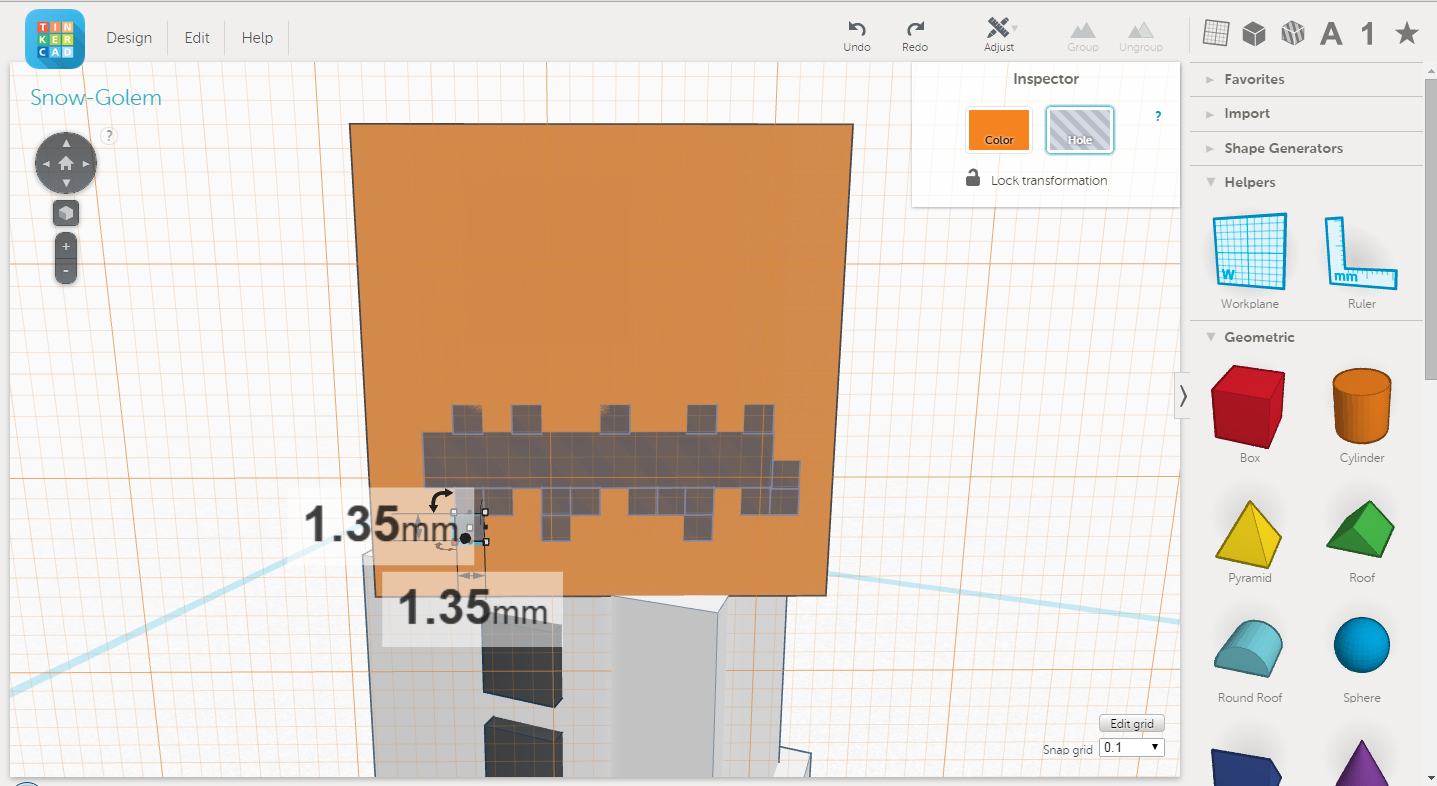Open the star favorites category icon
This screenshot has width=1437, height=786.
coord(1406,34)
